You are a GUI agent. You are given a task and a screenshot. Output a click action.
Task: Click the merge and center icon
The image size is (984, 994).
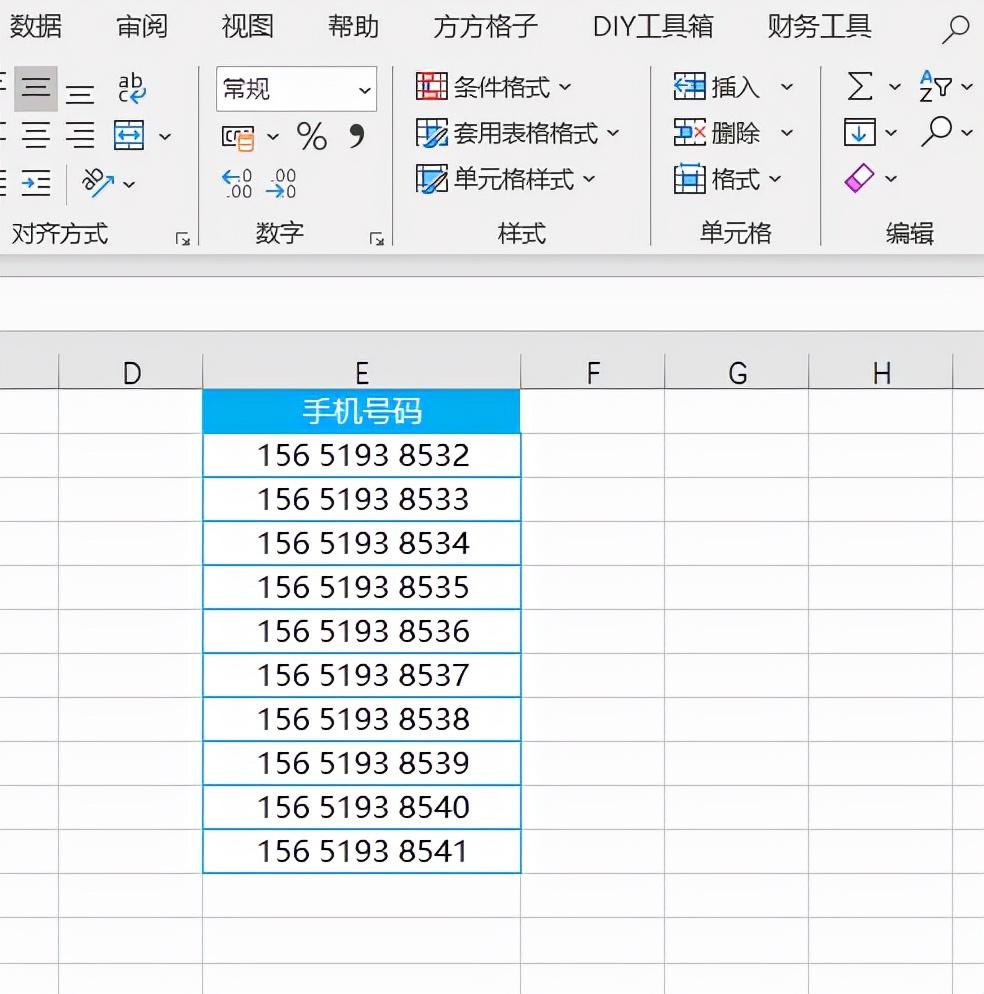click(130, 135)
